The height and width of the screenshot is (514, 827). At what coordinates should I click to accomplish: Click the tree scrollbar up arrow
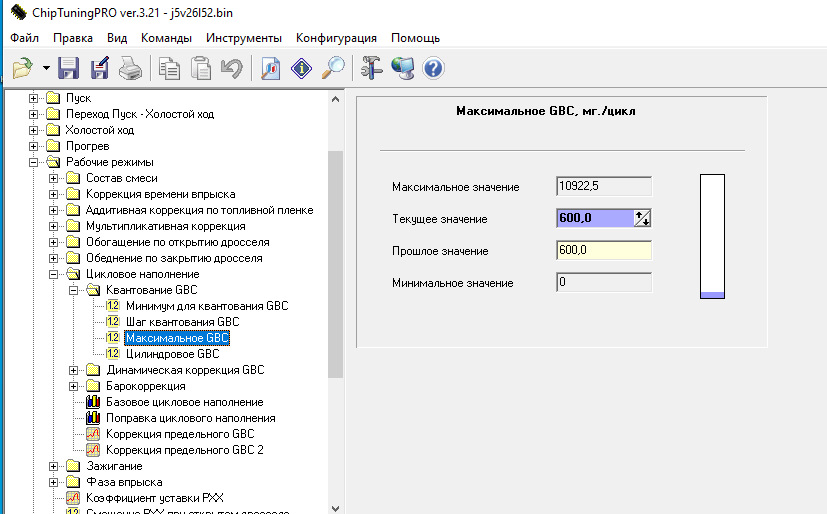(335, 99)
